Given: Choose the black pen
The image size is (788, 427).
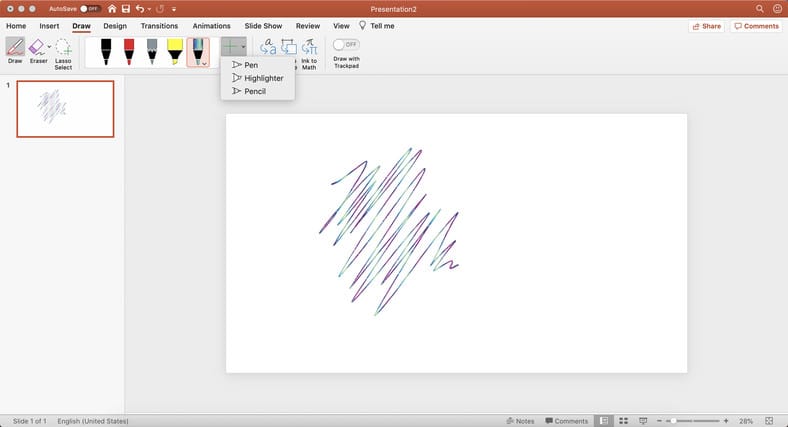Looking at the screenshot, I should coord(106,52).
